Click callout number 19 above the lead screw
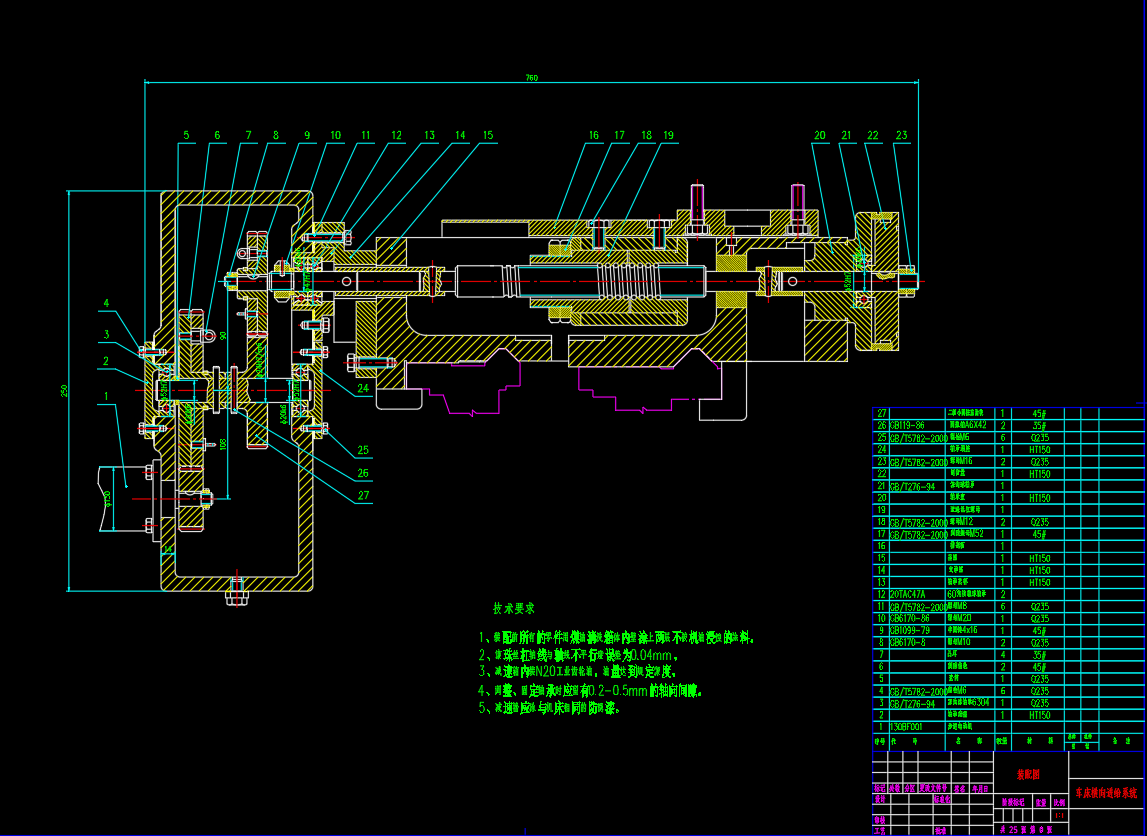The image size is (1147, 836). pyautogui.click(x=668, y=135)
